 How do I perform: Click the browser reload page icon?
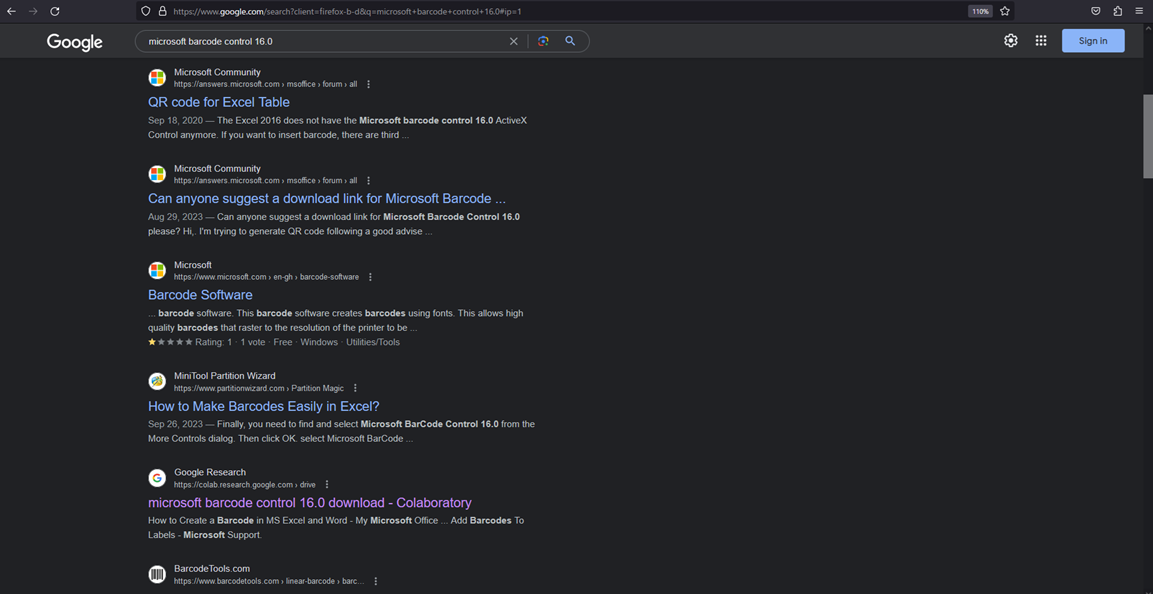click(55, 11)
